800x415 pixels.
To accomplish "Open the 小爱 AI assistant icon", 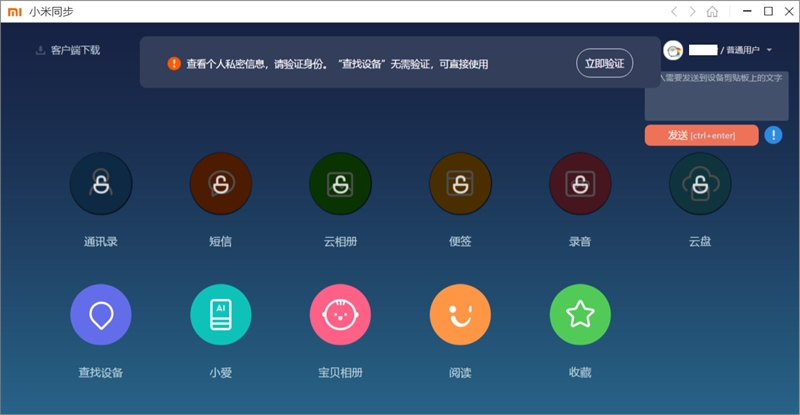I will pyautogui.click(x=221, y=315).
